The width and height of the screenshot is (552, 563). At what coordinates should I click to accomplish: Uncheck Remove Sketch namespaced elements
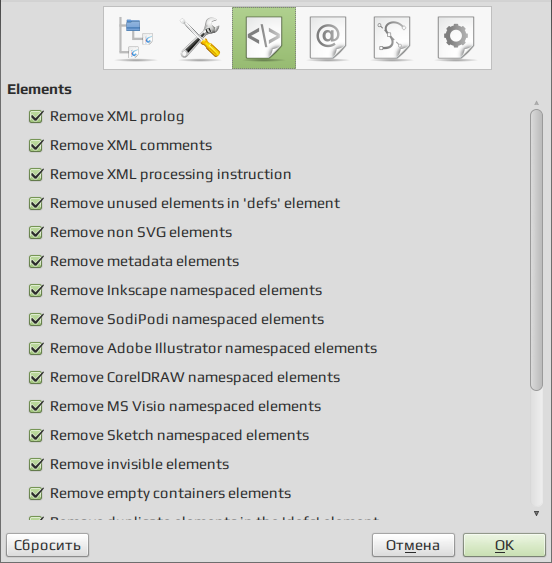[x=36, y=436]
